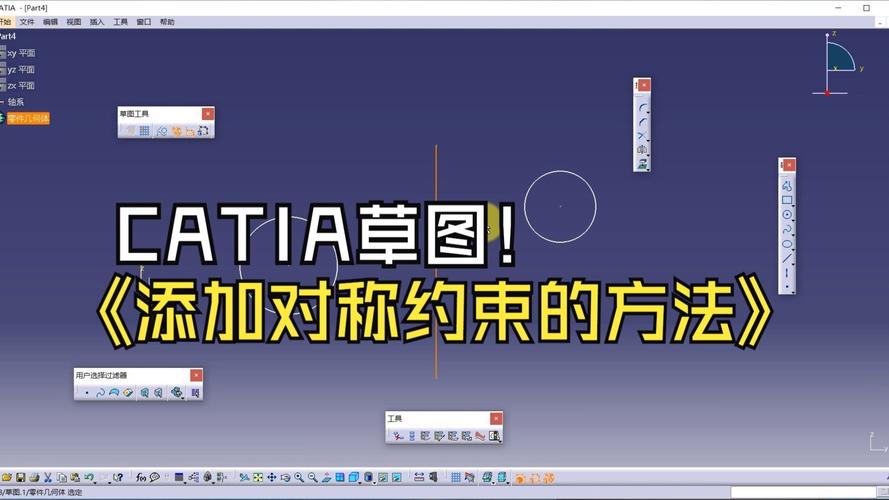Click the red curve icon in 工具 toolbar
Image resolution: width=889 pixels, height=500 pixels.
(480, 436)
